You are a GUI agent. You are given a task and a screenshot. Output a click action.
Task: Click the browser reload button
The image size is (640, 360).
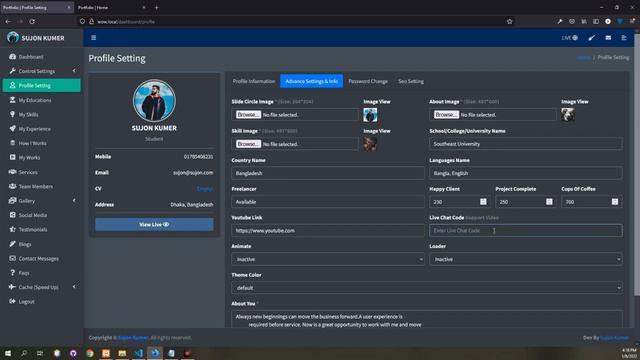pos(32,21)
